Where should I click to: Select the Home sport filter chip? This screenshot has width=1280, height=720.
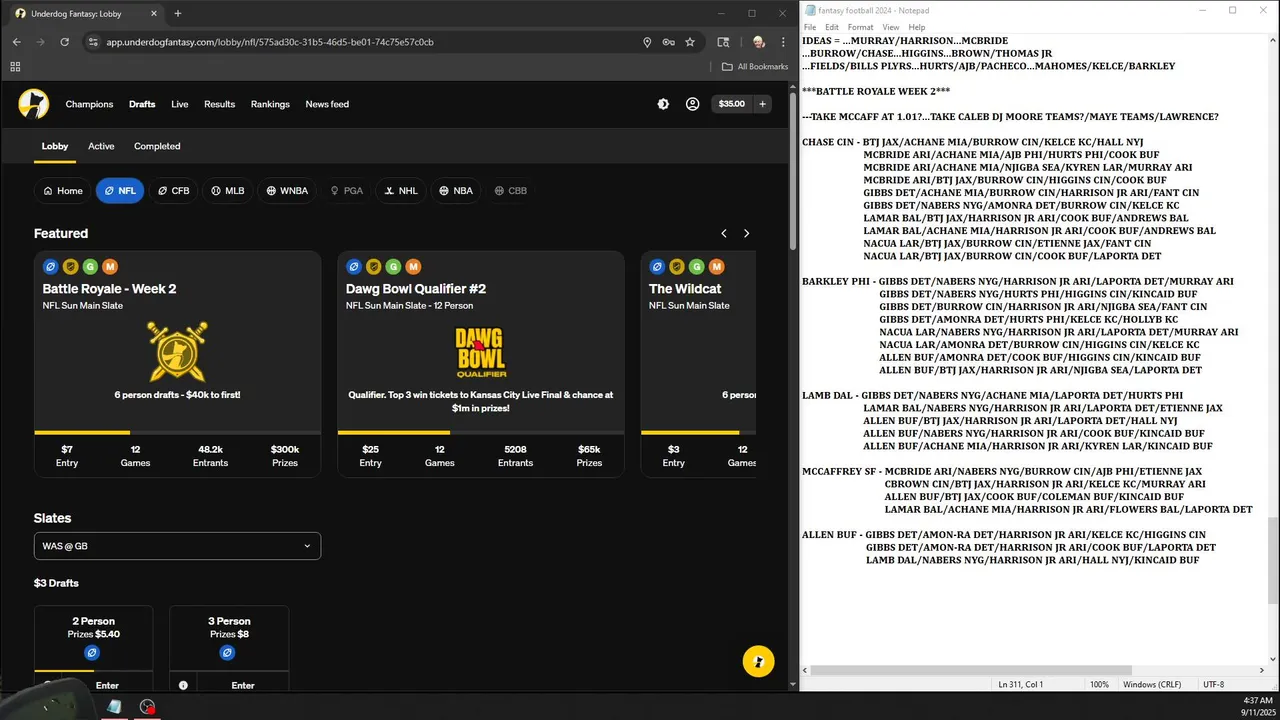pos(63,191)
